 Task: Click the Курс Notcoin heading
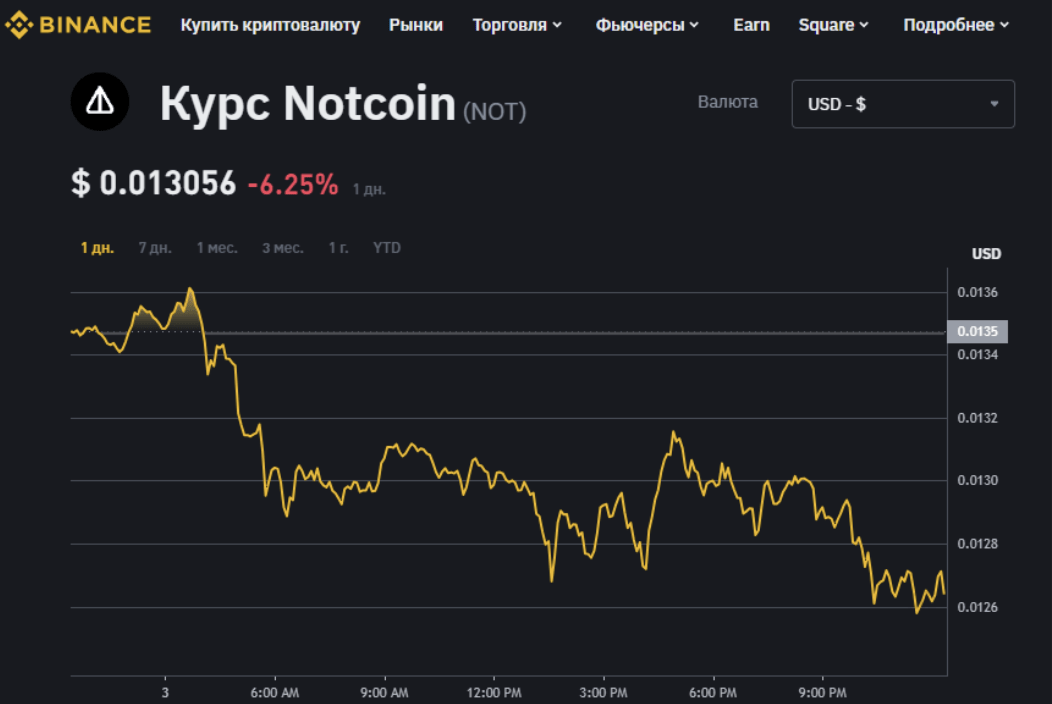pos(308,103)
